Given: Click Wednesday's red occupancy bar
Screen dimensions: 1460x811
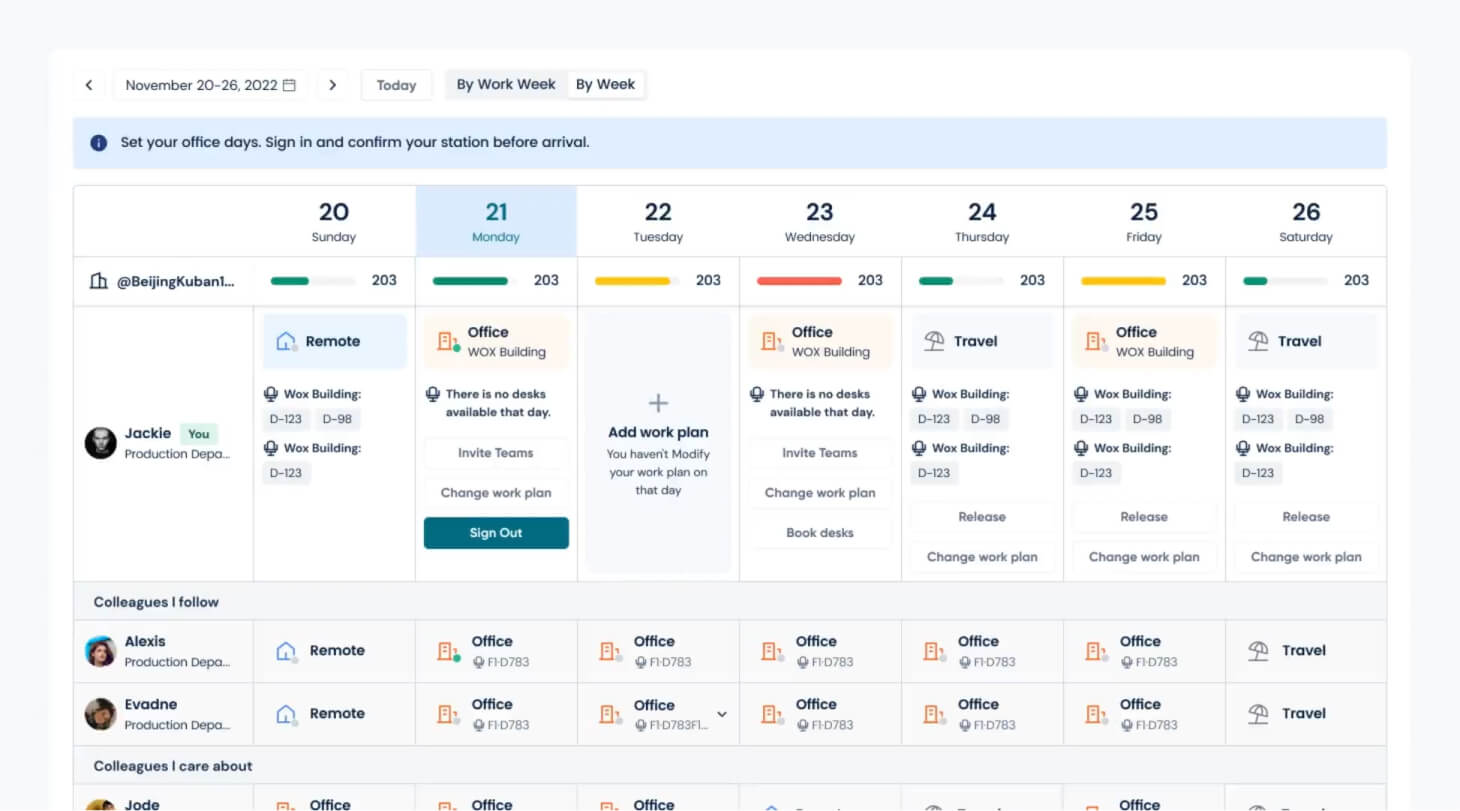Looking at the screenshot, I should [x=799, y=281].
